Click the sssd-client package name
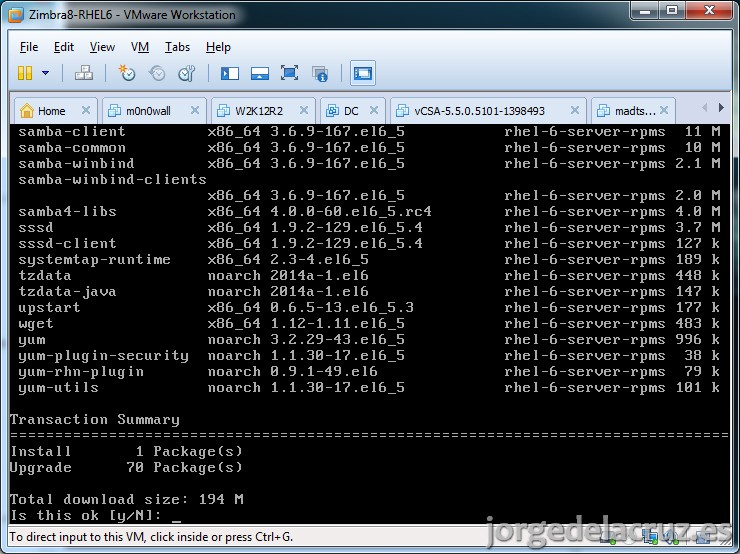740x554 pixels. pos(67,243)
